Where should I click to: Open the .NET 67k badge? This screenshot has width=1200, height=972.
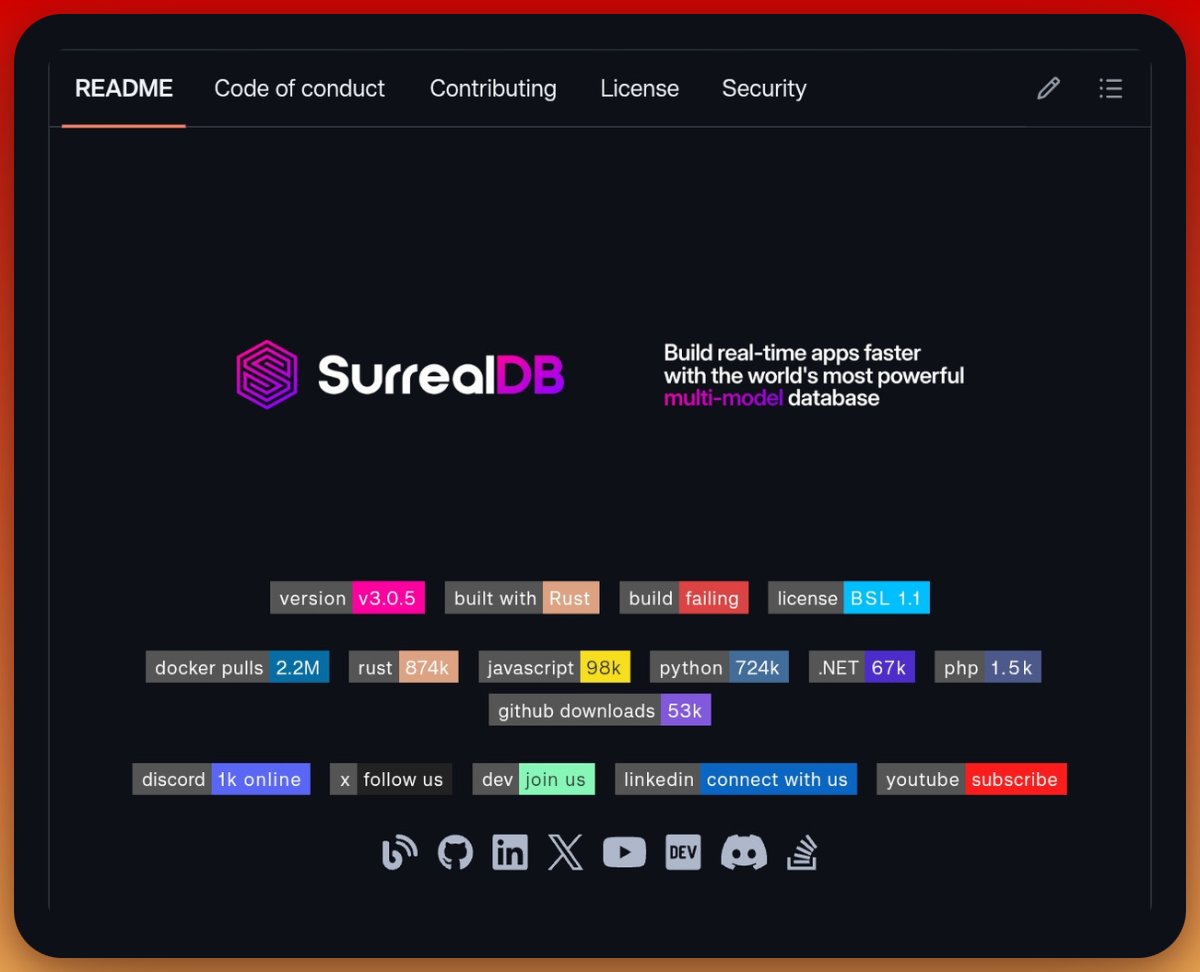tap(862, 667)
